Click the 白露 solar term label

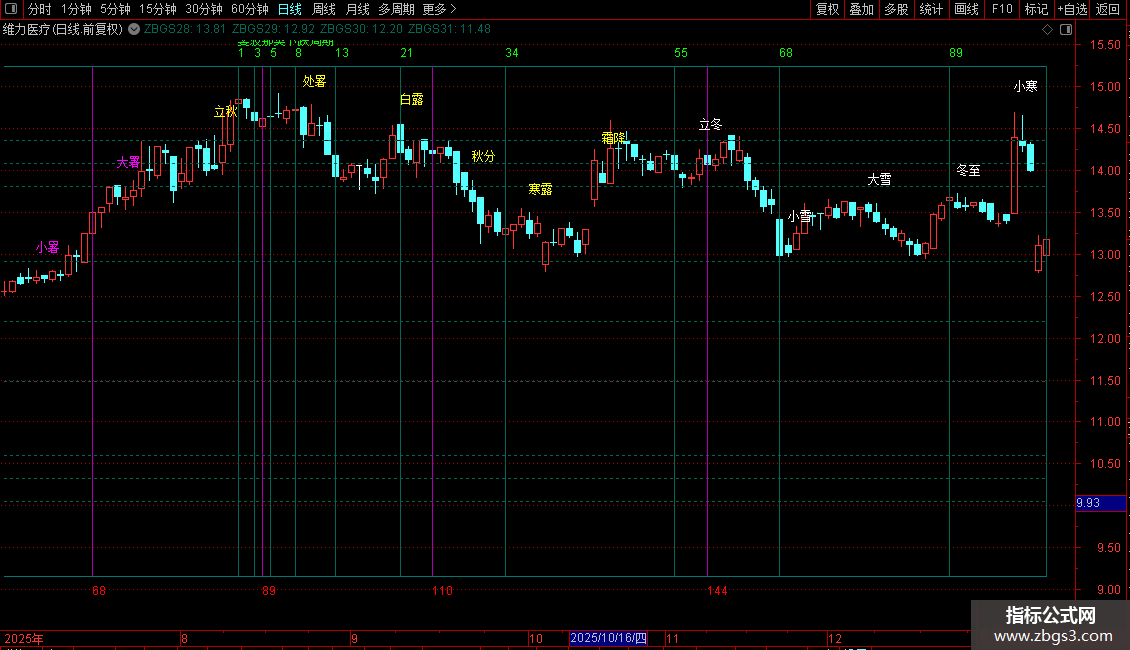(411, 99)
